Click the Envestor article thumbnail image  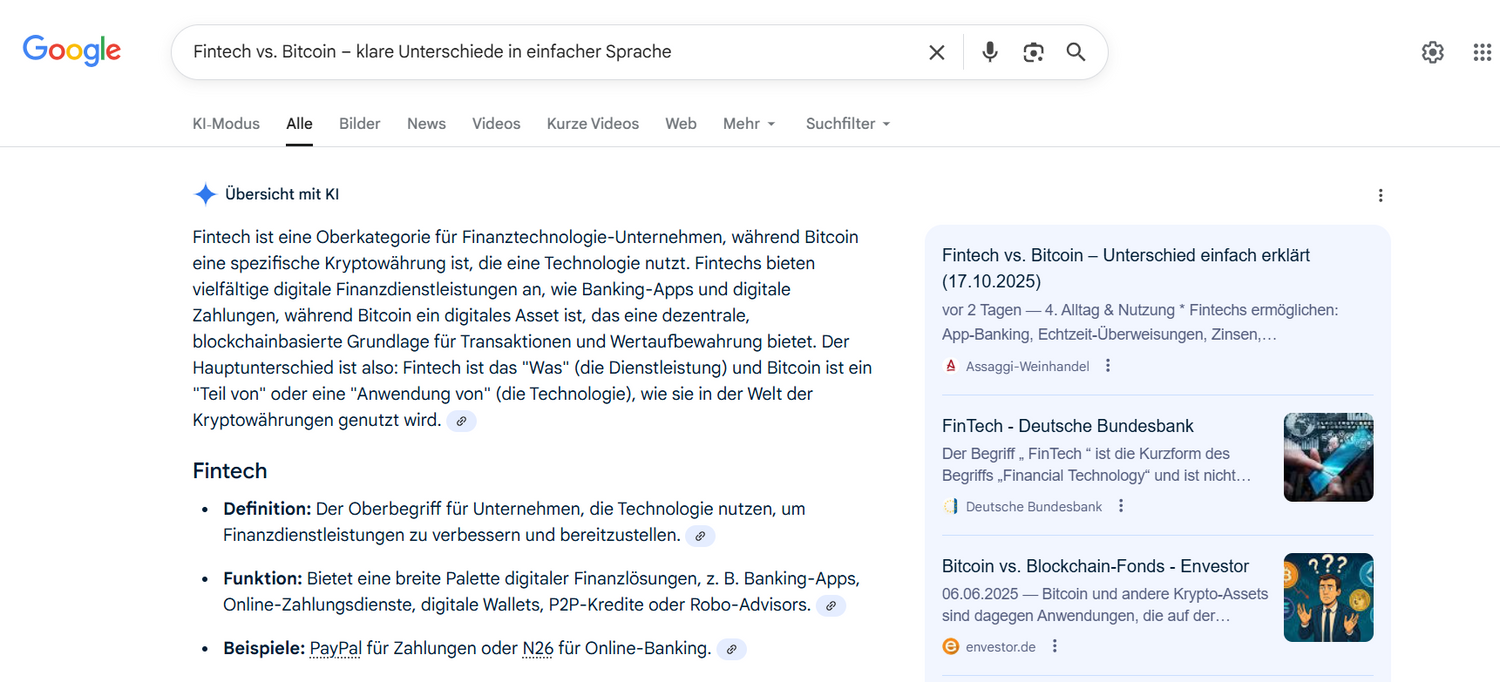click(1328, 597)
